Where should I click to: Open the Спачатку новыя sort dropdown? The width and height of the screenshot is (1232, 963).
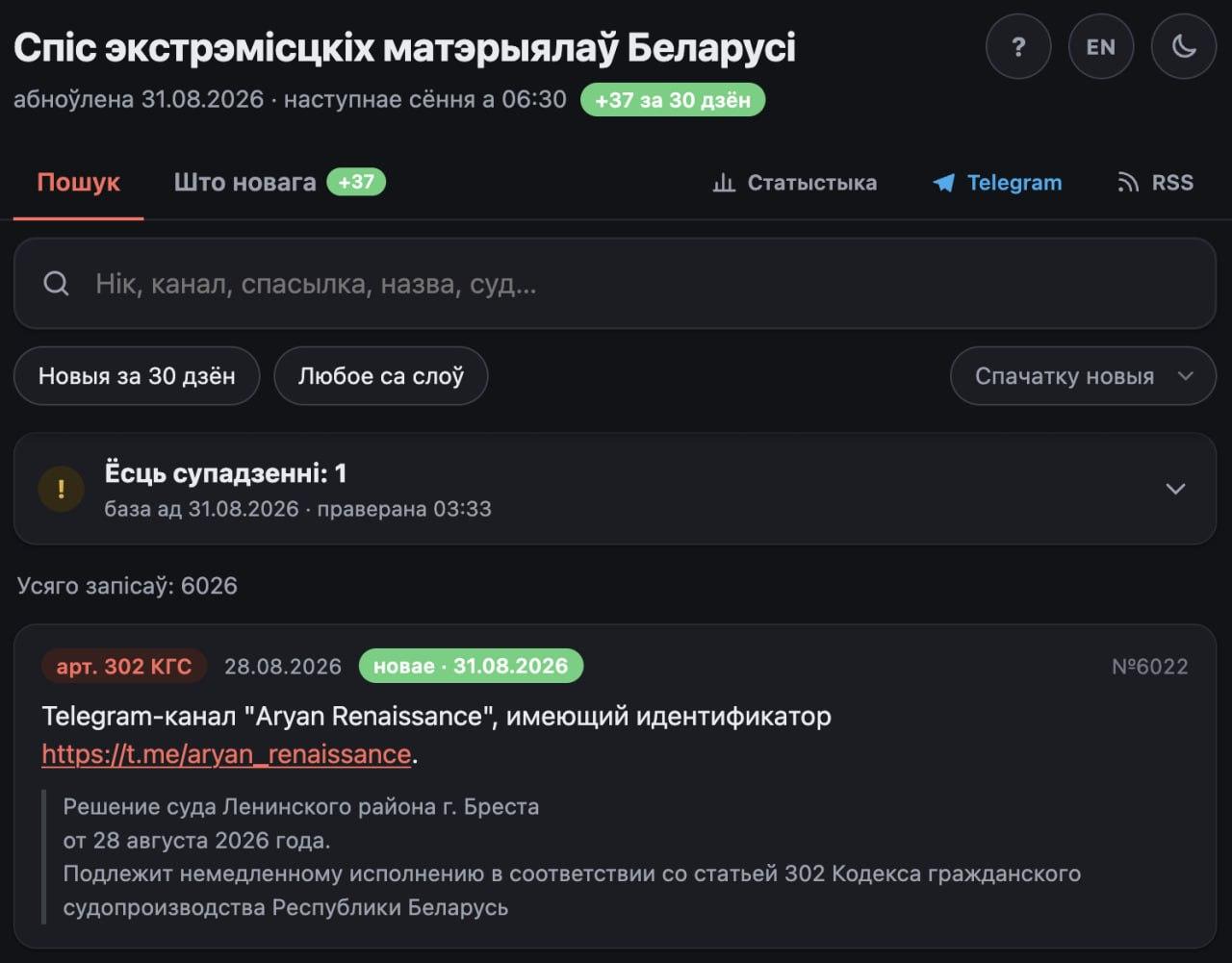(1083, 376)
